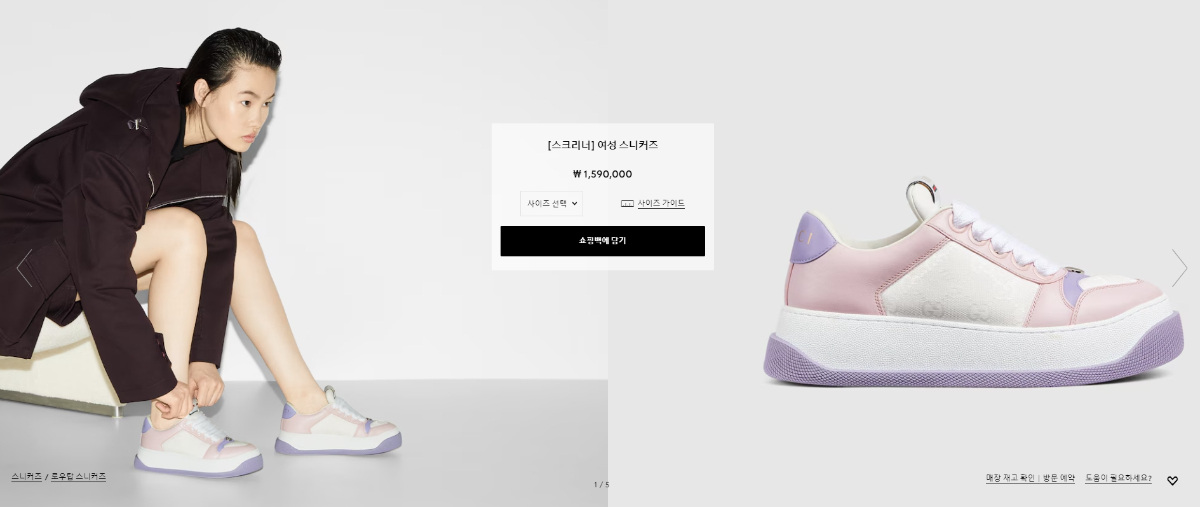The image size is (1200, 507).
Task: Click the black 쇼핑백에 담기 button
Action: click(x=602, y=241)
